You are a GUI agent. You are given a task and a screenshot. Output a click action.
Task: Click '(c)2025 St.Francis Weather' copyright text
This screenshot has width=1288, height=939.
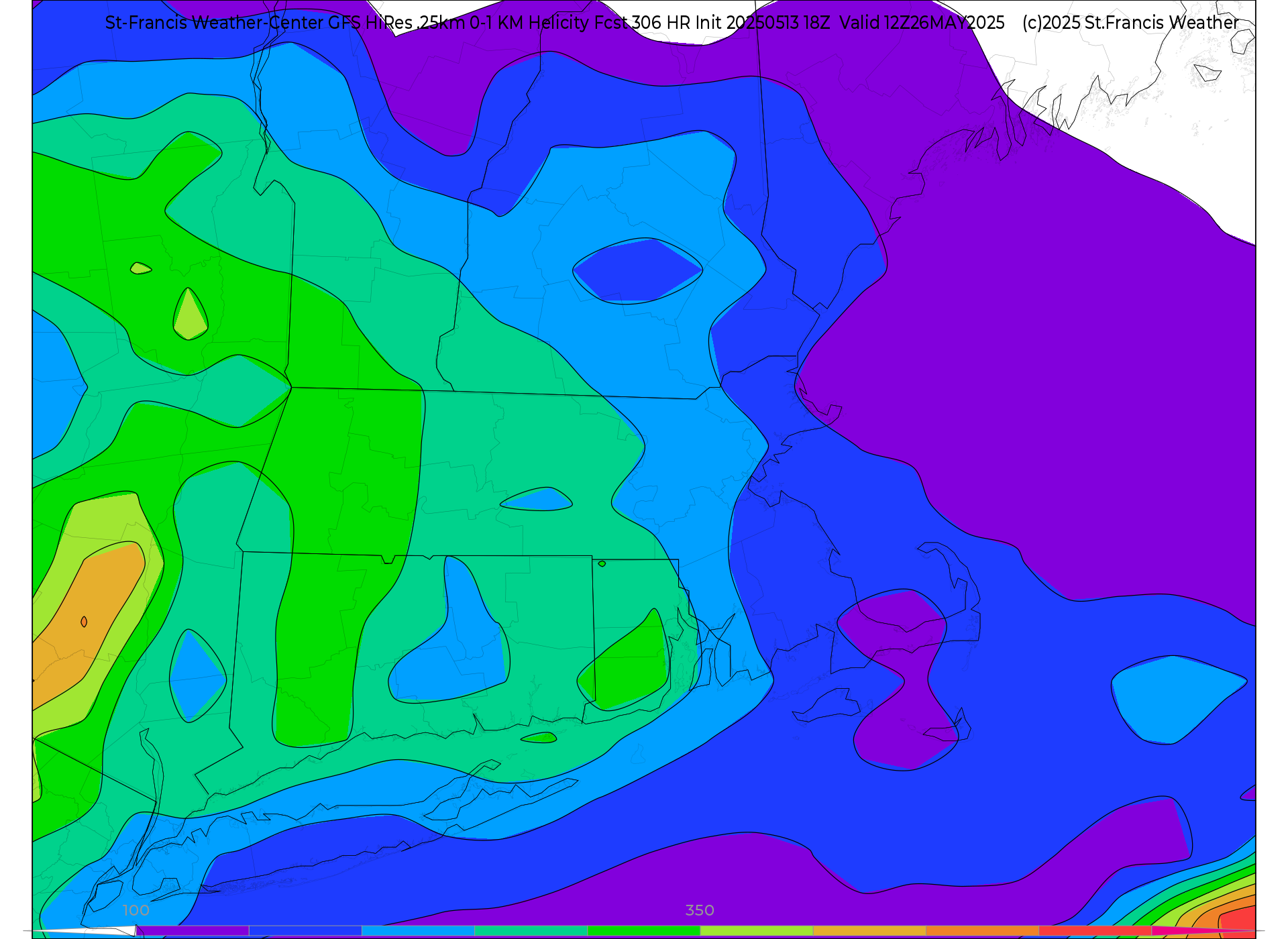pos(1130,23)
